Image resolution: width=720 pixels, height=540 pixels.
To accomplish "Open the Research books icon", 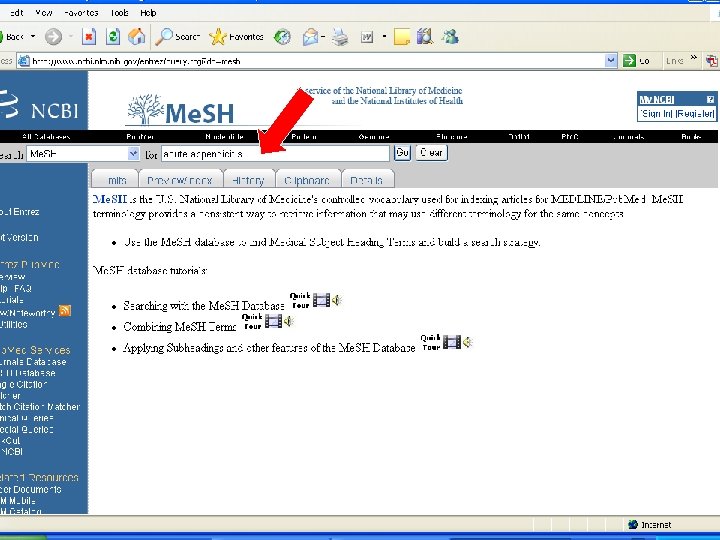I will point(425,36).
